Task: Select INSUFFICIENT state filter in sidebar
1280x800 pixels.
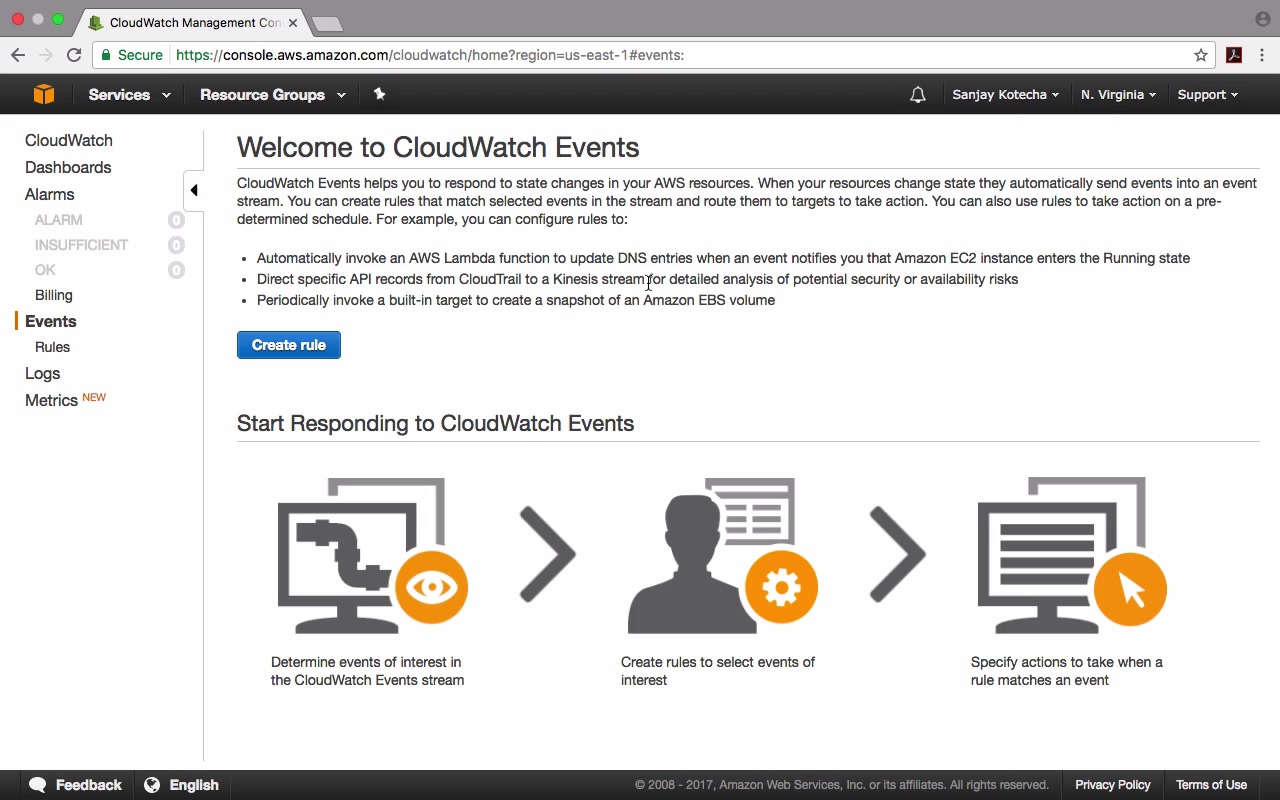Action: (x=81, y=245)
